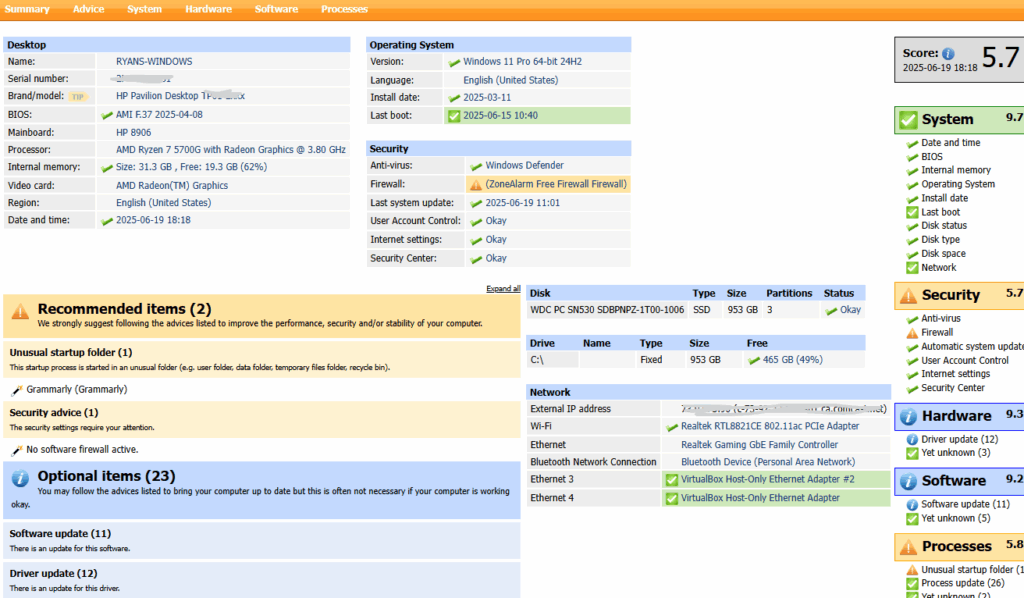Open Disk status under System score
This screenshot has width=1024, height=598.
[x=944, y=226]
